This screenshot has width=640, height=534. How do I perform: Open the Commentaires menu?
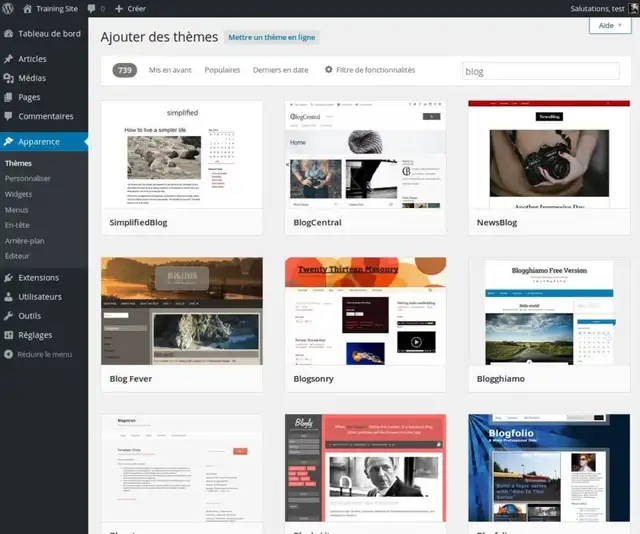(44, 116)
